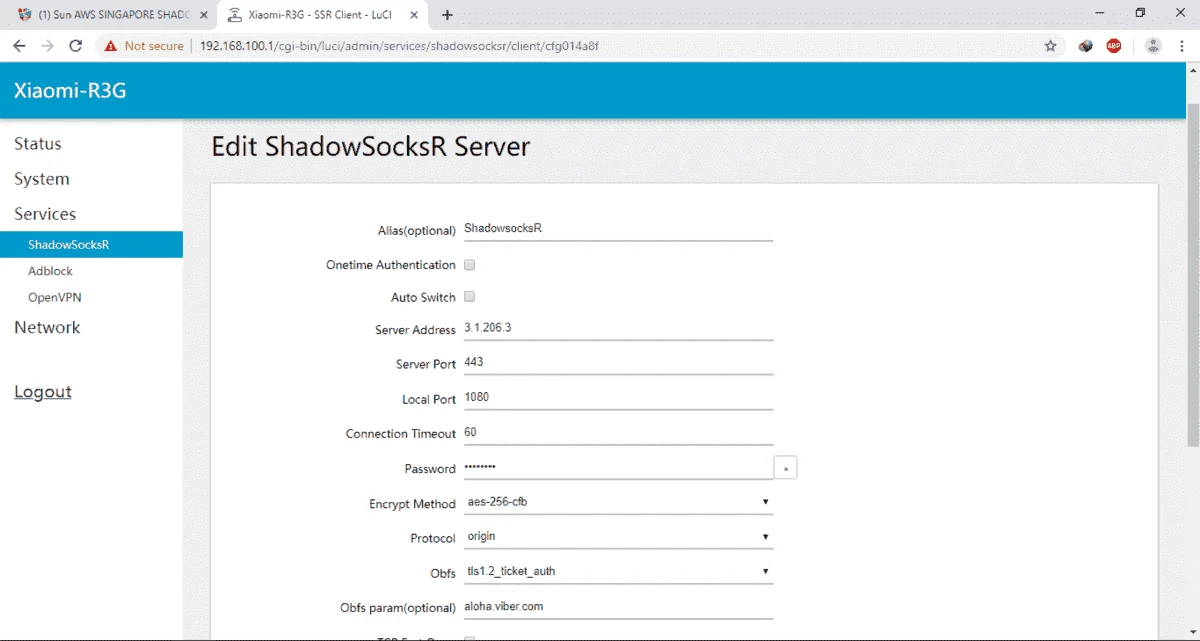Click the Obfs param field aloha.viber.com
Screen dimensions: 1200x641
point(618,607)
